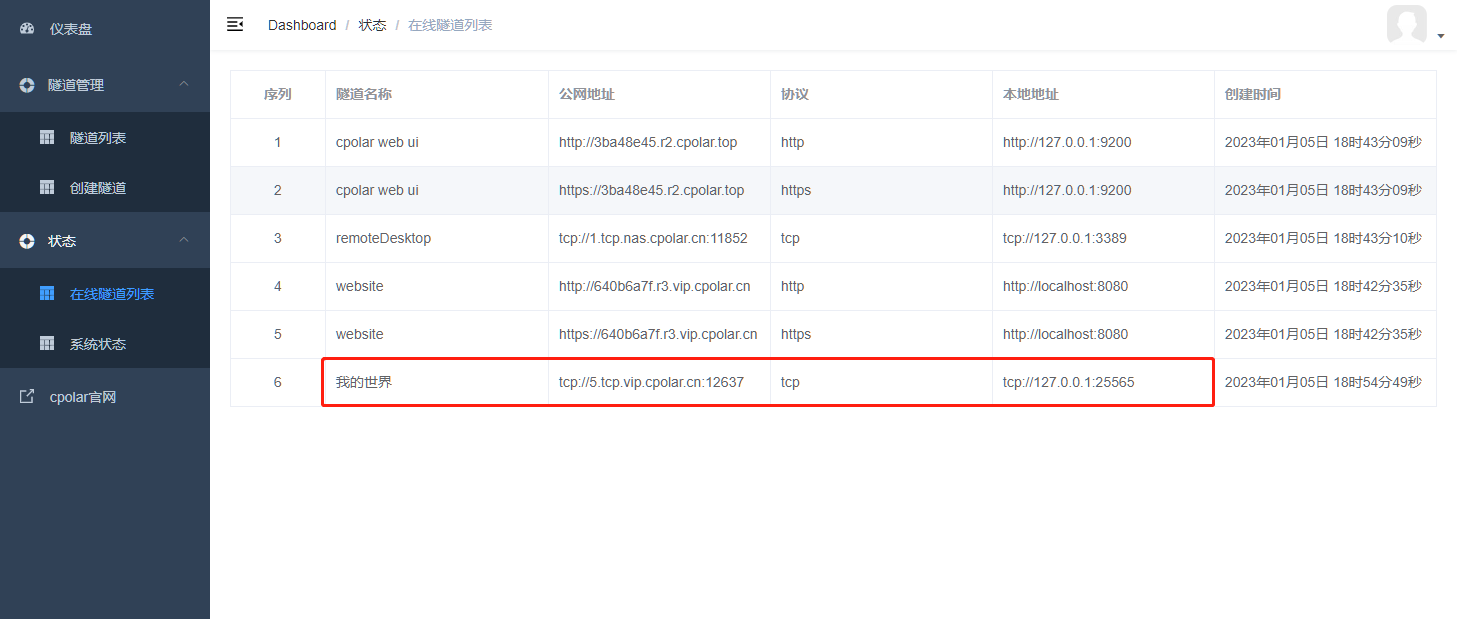
Task: Click the 协议 column header
Action: click(x=795, y=94)
